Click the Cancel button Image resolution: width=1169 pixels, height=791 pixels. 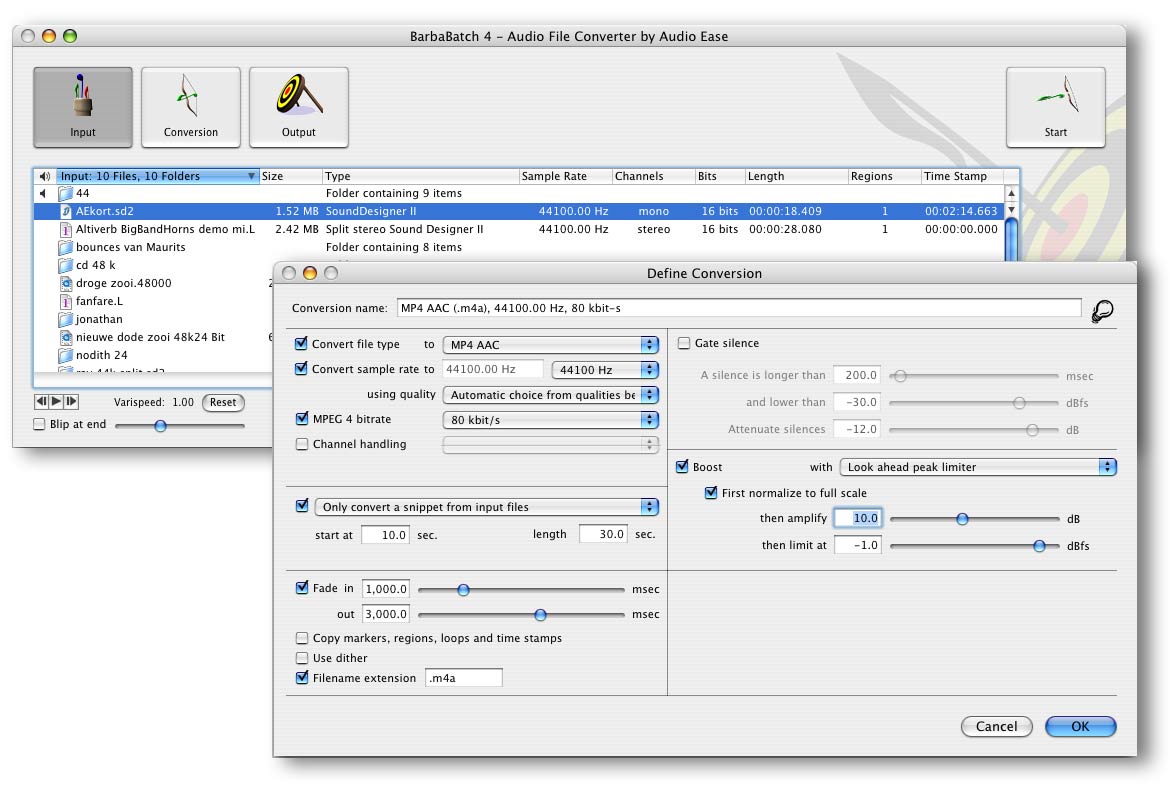click(997, 726)
